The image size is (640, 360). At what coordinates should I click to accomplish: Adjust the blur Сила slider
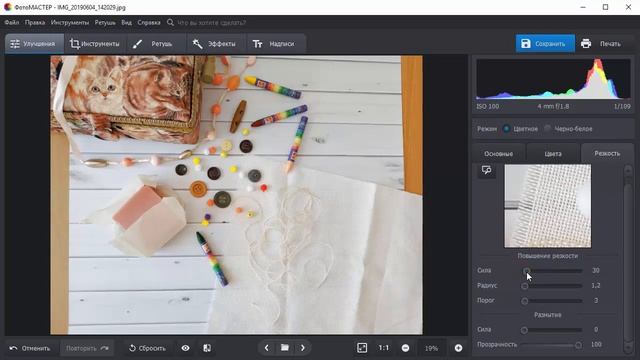click(553, 329)
